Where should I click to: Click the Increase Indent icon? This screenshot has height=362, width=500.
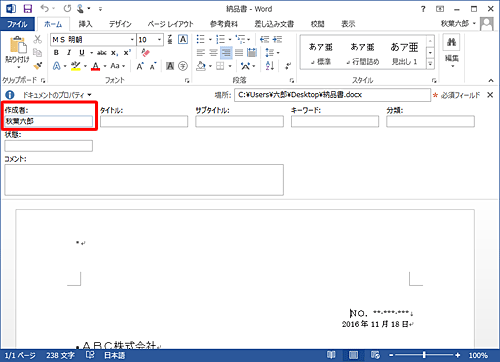tap(277, 39)
